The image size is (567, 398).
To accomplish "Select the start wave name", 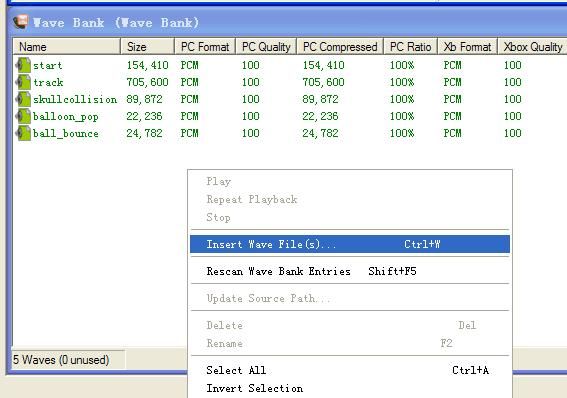I will (x=48, y=65).
